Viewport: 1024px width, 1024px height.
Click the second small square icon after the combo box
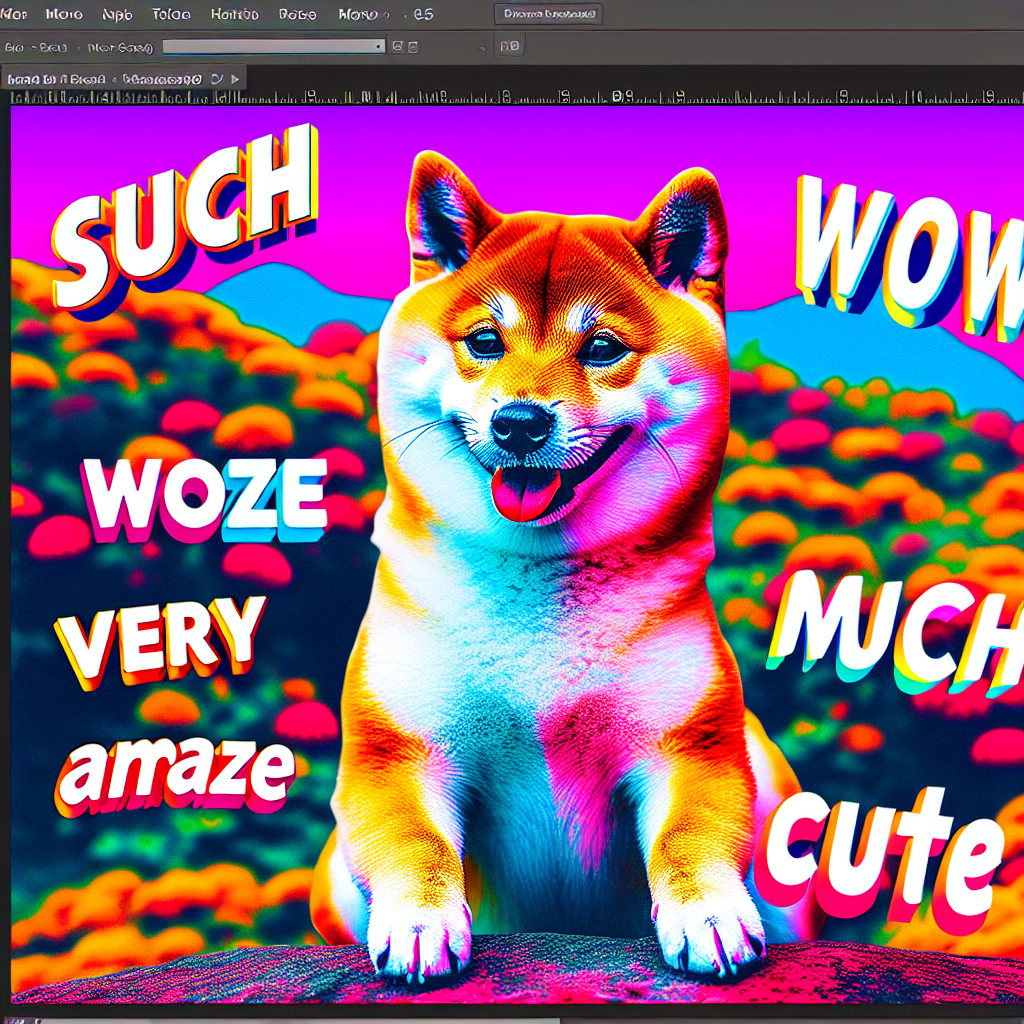413,46
